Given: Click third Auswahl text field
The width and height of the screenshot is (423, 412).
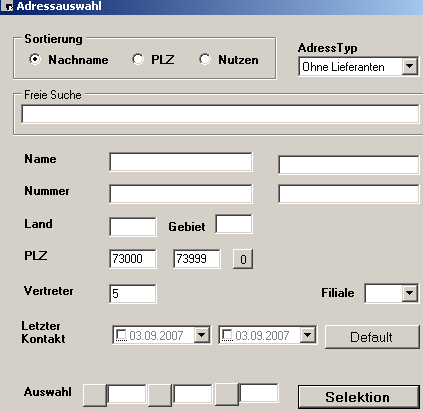Looking at the screenshot, I should pyautogui.click(x=259, y=393).
